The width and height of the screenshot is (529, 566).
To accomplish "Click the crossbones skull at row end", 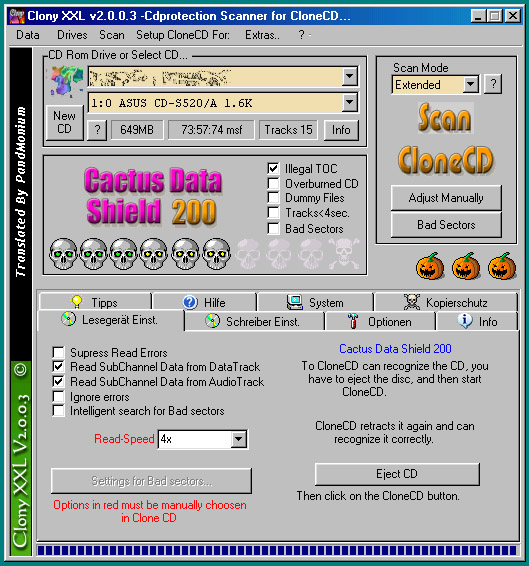I will pos(343,254).
